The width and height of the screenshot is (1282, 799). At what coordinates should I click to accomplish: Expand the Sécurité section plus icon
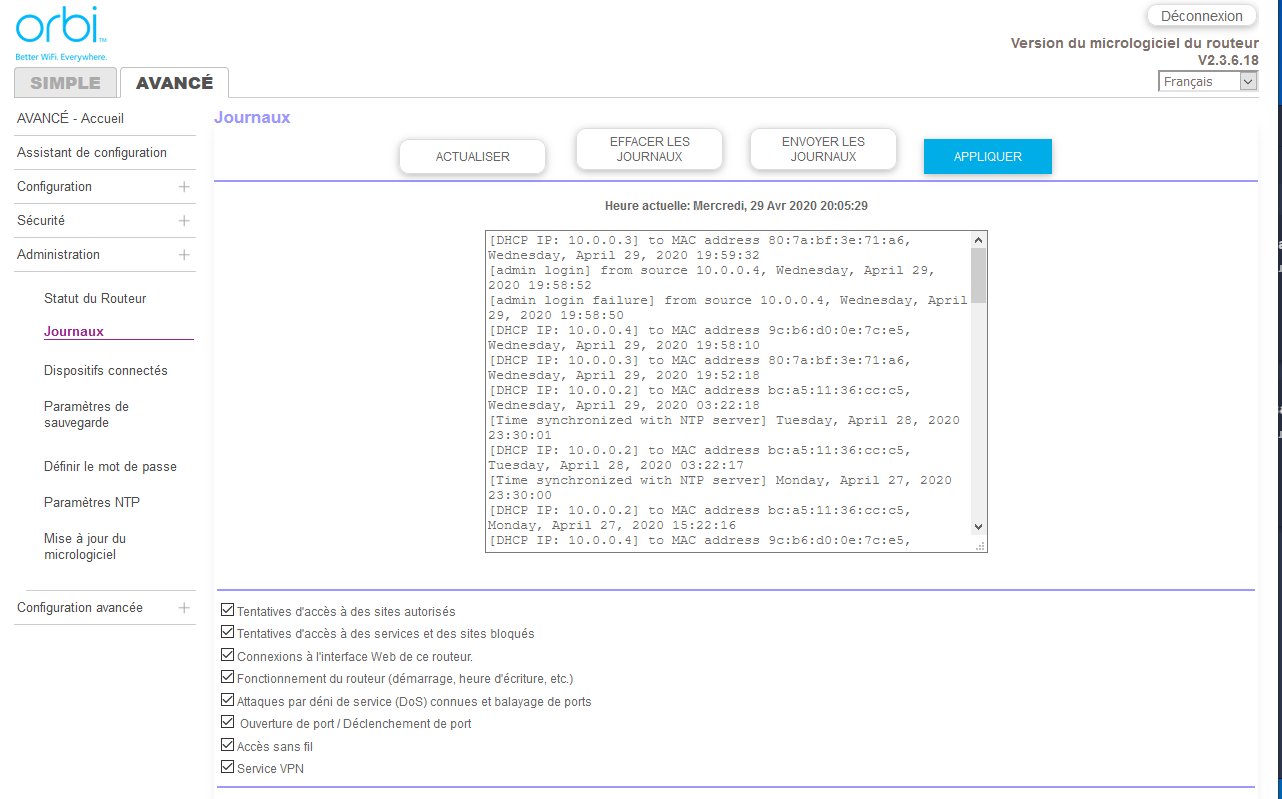184,221
